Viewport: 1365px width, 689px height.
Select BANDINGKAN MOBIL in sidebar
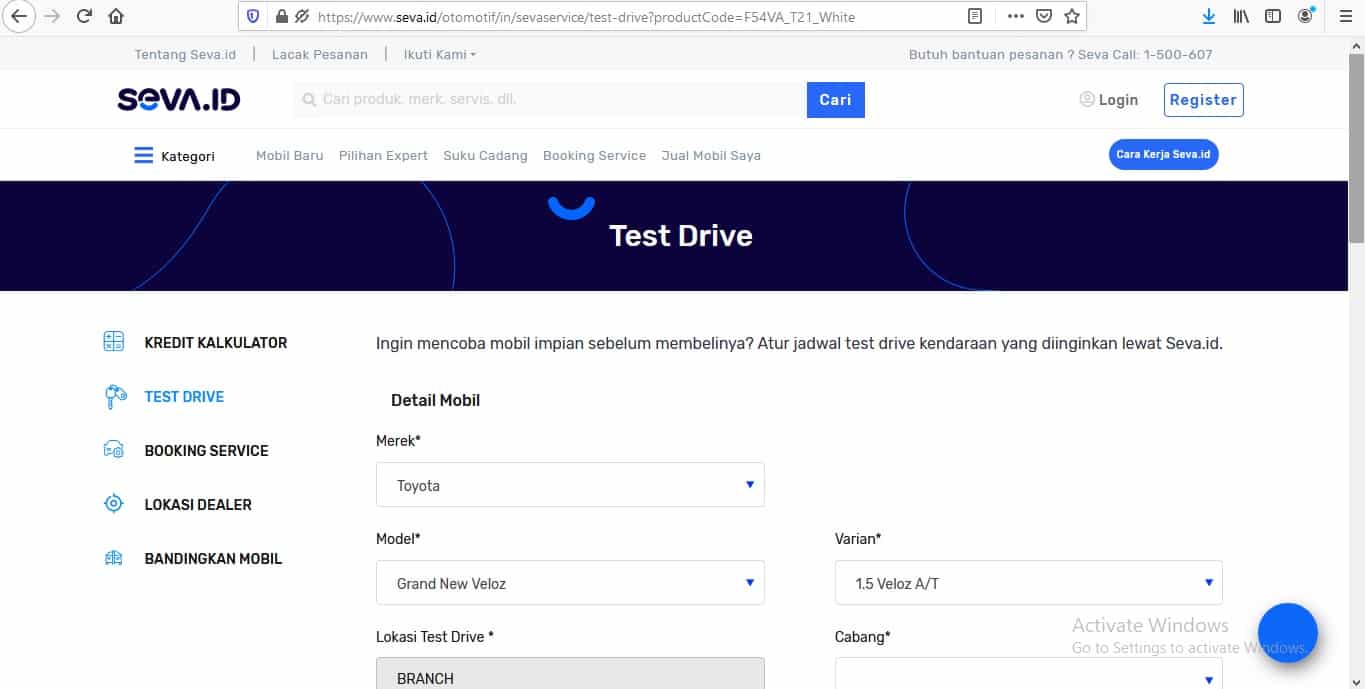coord(213,558)
